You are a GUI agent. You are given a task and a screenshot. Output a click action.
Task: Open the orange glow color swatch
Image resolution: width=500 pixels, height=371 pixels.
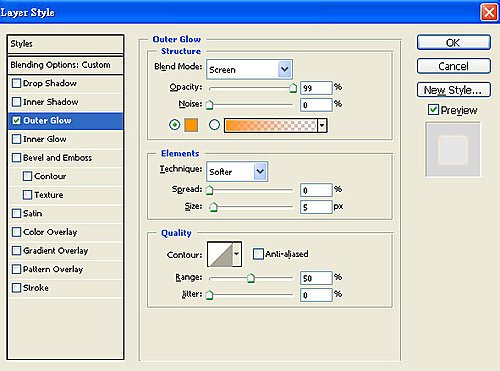point(191,125)
